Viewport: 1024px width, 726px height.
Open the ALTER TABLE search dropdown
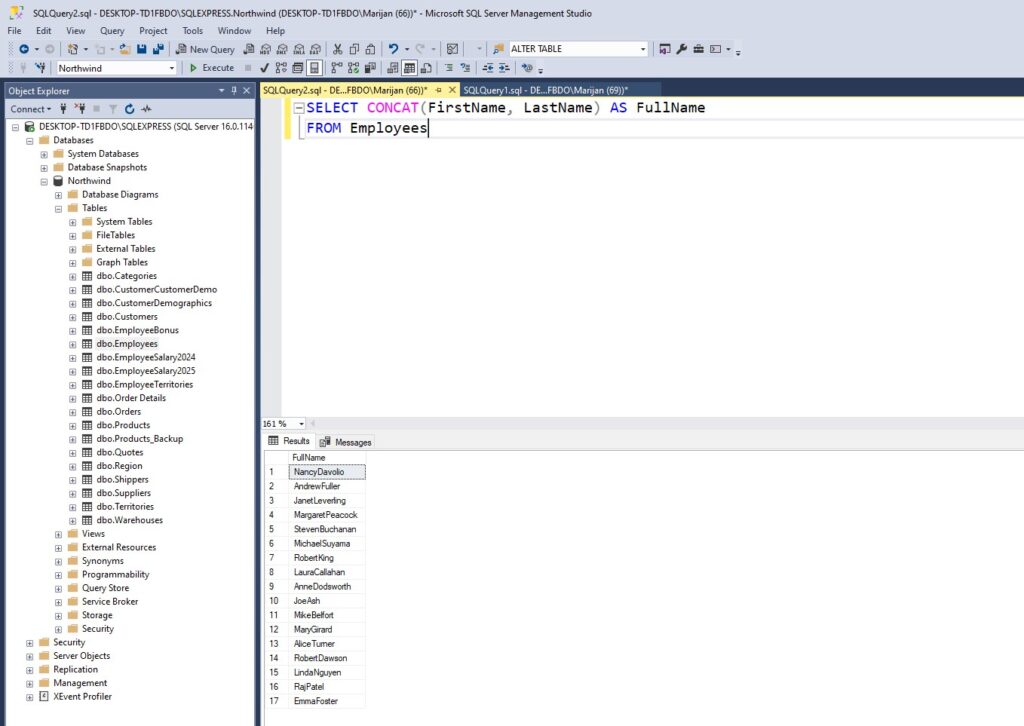pyautogui.click(x=643, y=49)
